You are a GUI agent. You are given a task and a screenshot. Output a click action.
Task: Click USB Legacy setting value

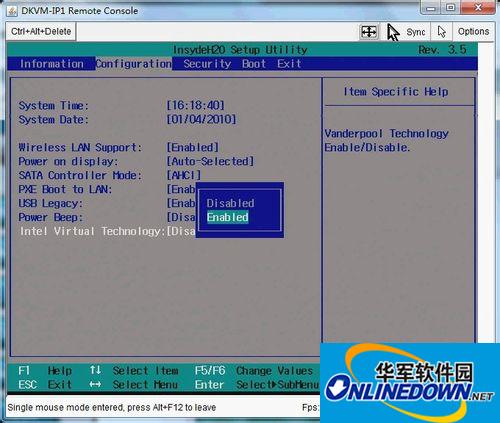pyautogui.click(x=181, y=203)
